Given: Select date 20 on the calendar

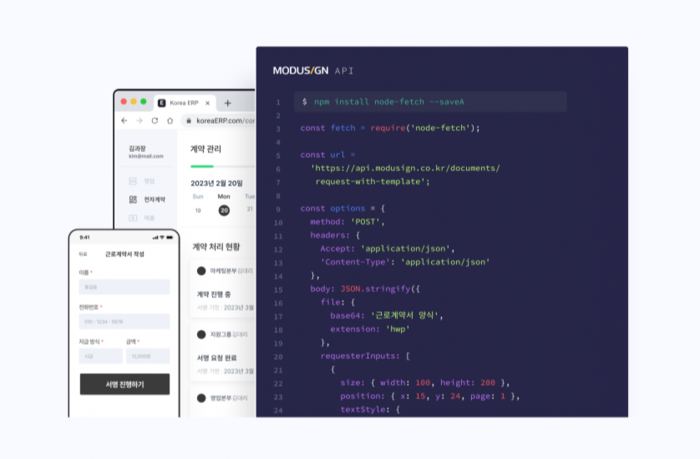Looking at the screenshot, I should [x=224, y=210].
